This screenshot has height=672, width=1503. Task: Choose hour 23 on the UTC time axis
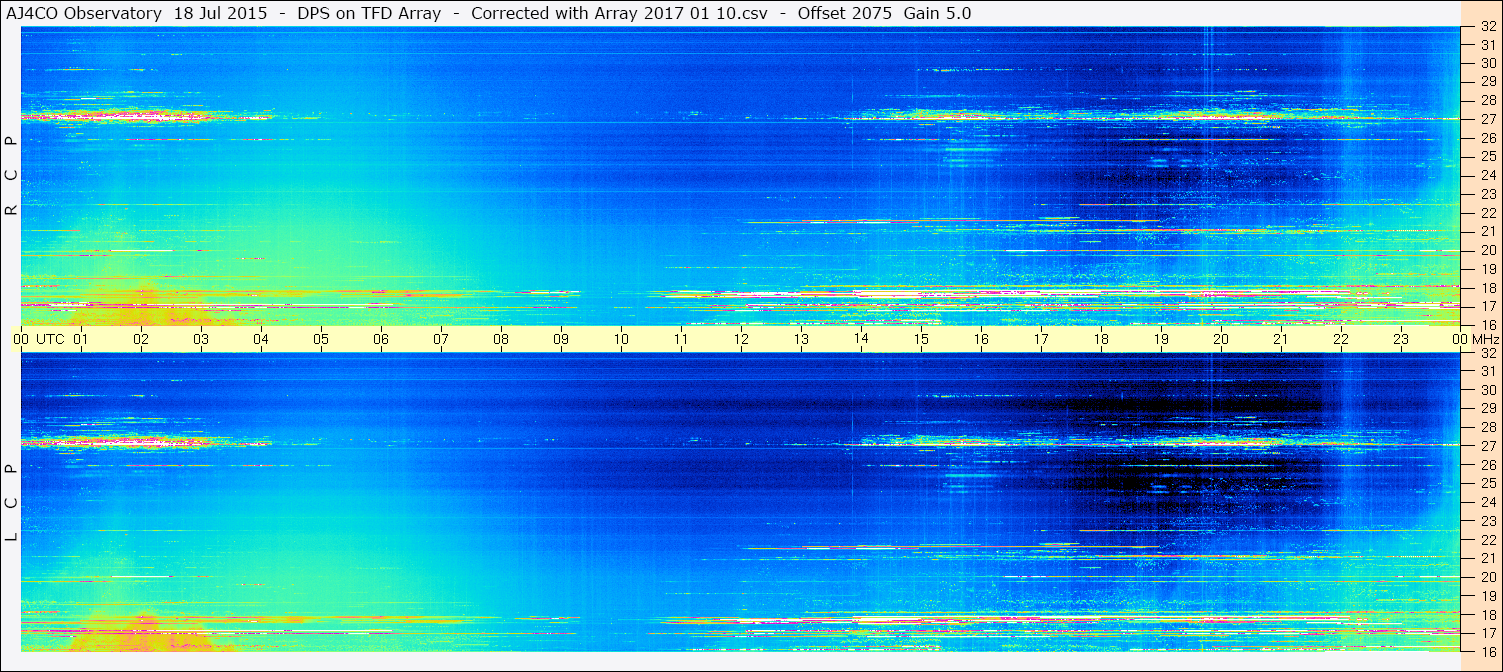(1401, 339)
